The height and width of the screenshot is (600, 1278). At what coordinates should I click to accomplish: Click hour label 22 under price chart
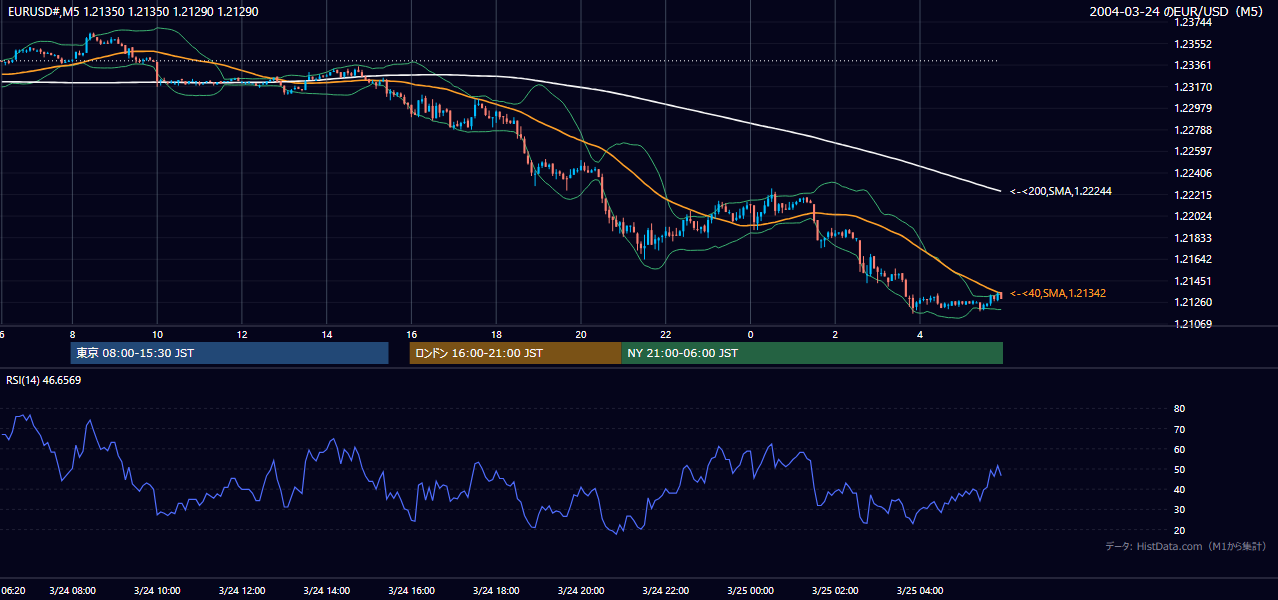666,334
